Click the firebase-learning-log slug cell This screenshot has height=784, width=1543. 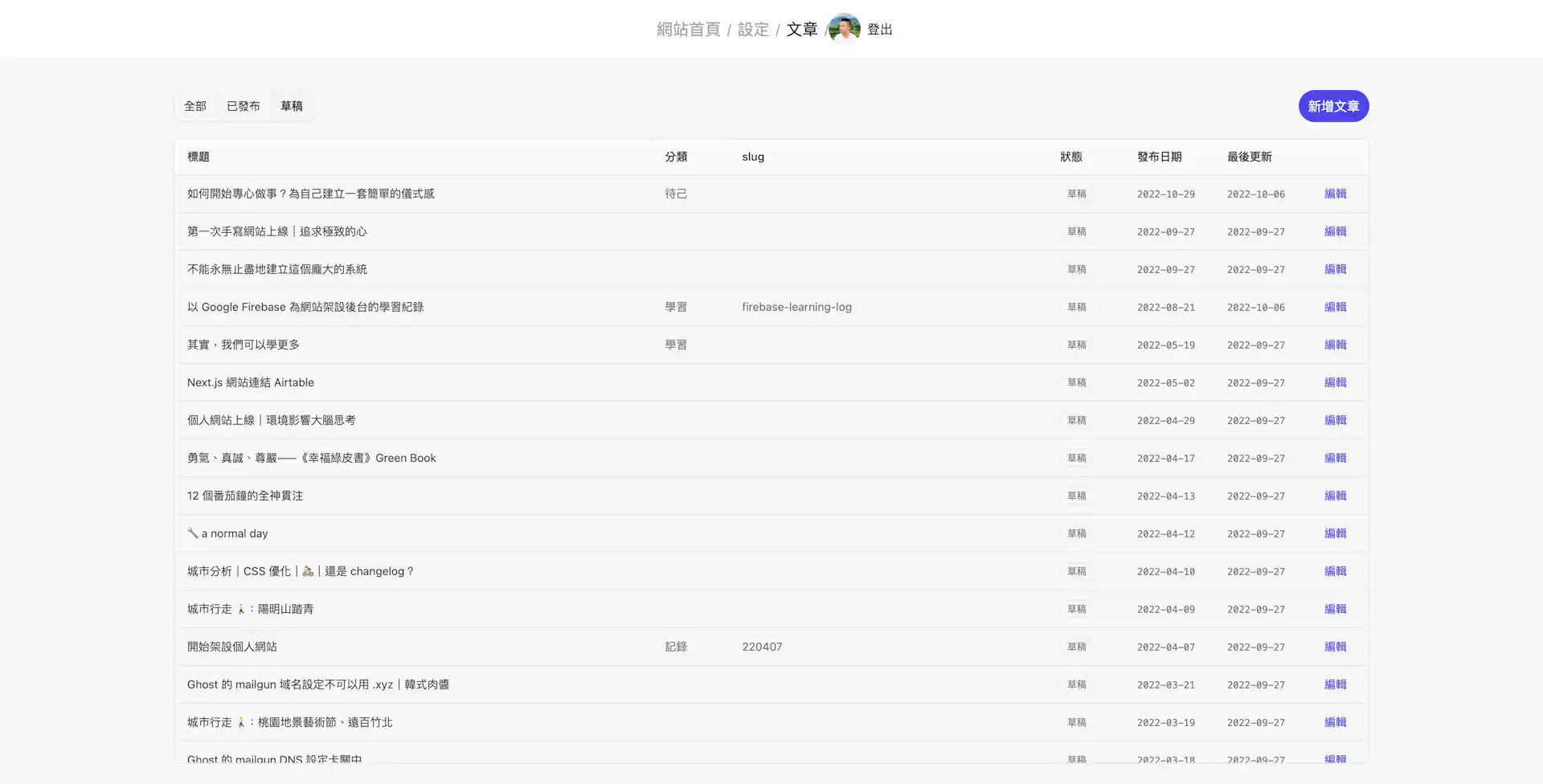click(796, 307)
